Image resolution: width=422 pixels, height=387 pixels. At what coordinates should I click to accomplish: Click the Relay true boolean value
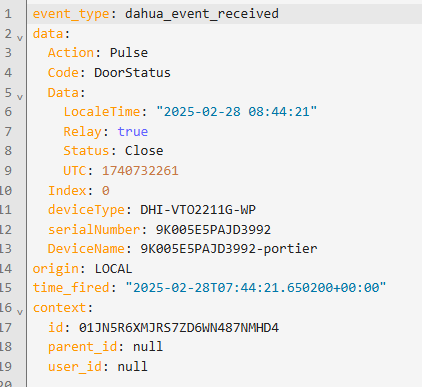(x=132, y=131)
